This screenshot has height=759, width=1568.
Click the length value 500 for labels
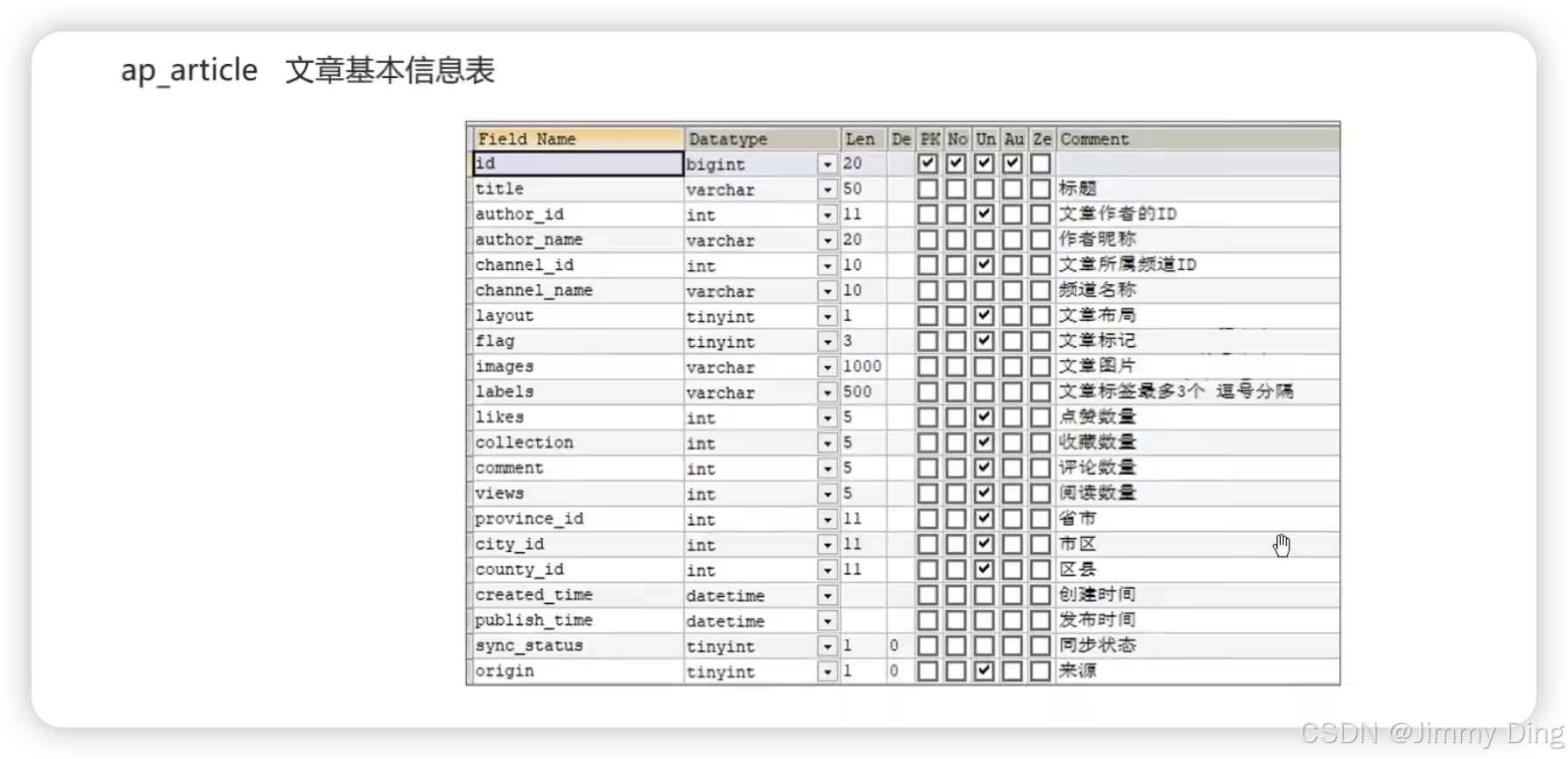point(858,392)
